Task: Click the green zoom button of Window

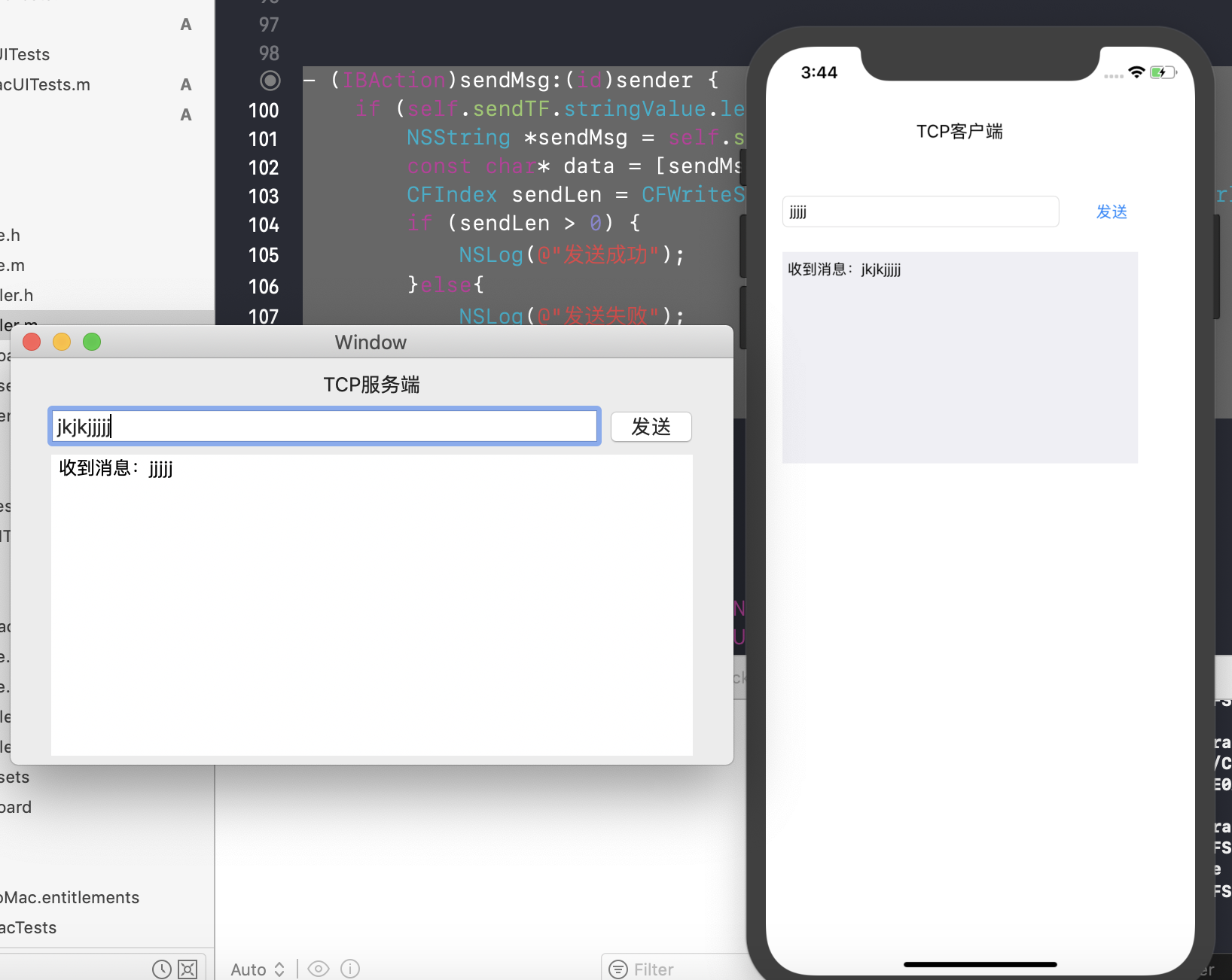Action: (92, 342)
